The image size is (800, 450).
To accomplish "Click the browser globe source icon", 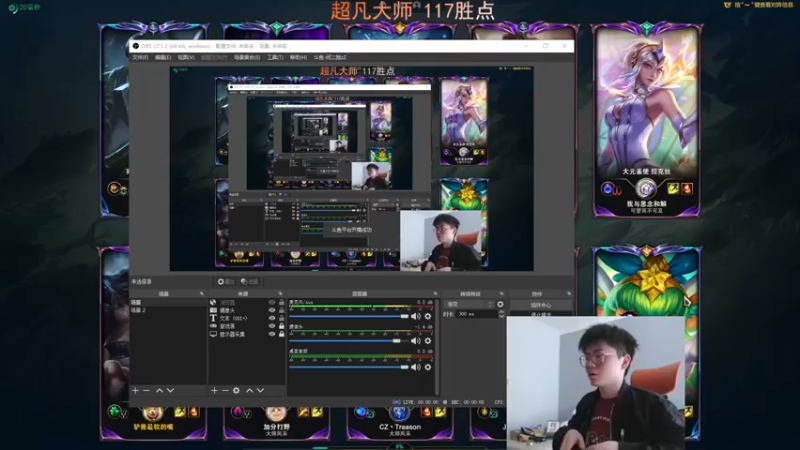I will [x=213, y=303].
